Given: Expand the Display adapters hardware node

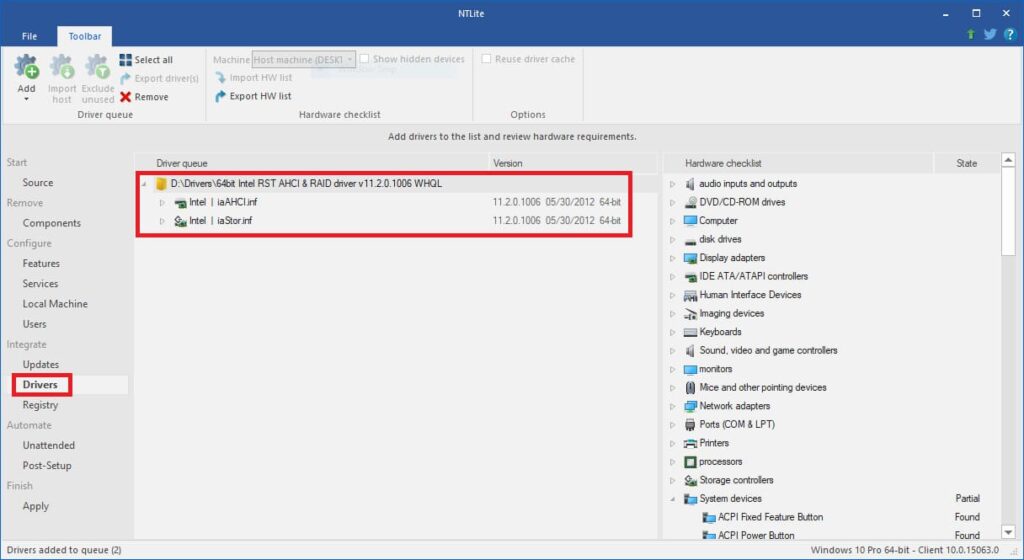Looking at the screenshot, I should (672, 258).
